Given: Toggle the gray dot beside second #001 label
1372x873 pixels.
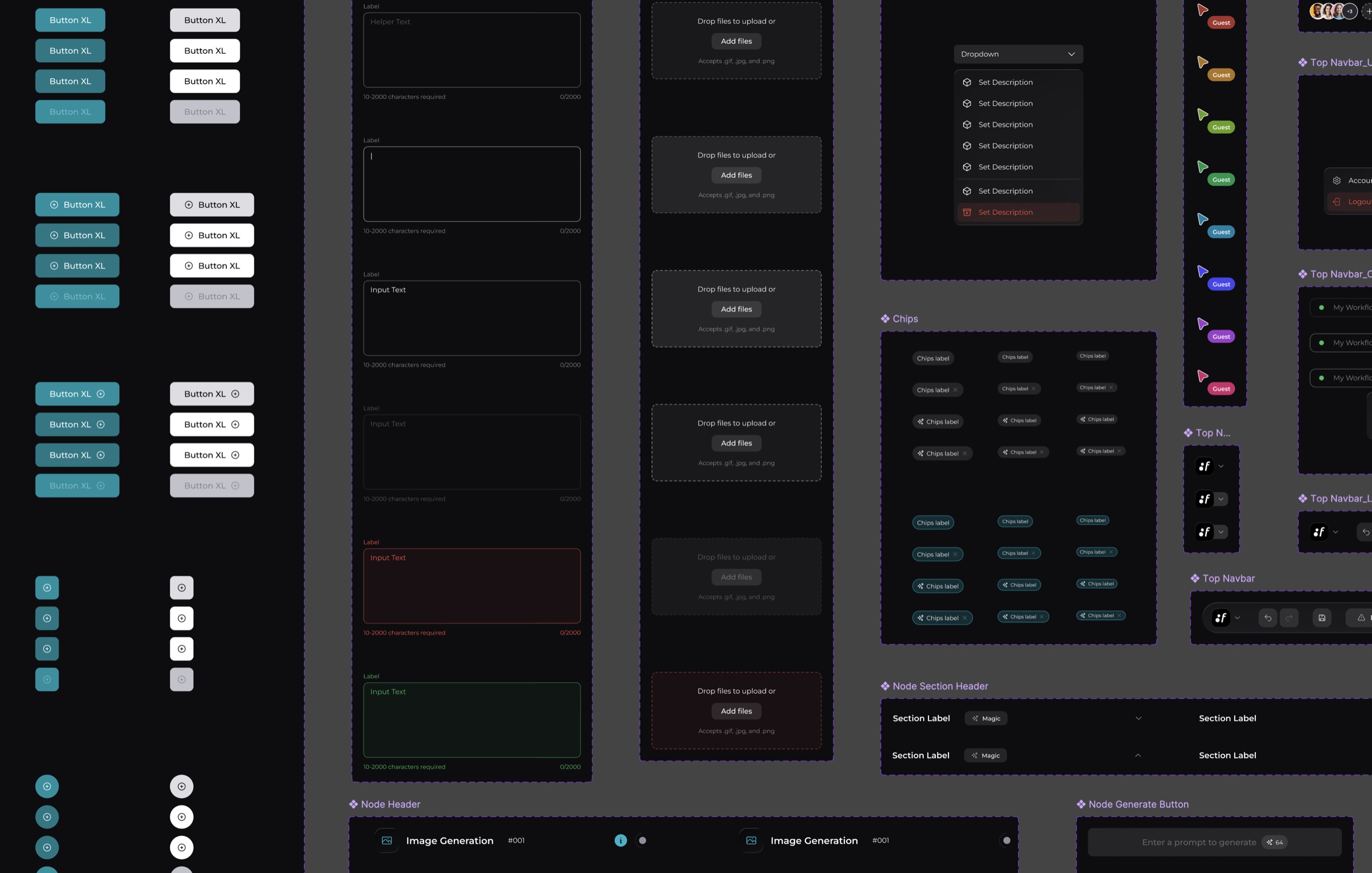Looking at the screenshot, I should pyautogui.click(x=1006, y=840).
